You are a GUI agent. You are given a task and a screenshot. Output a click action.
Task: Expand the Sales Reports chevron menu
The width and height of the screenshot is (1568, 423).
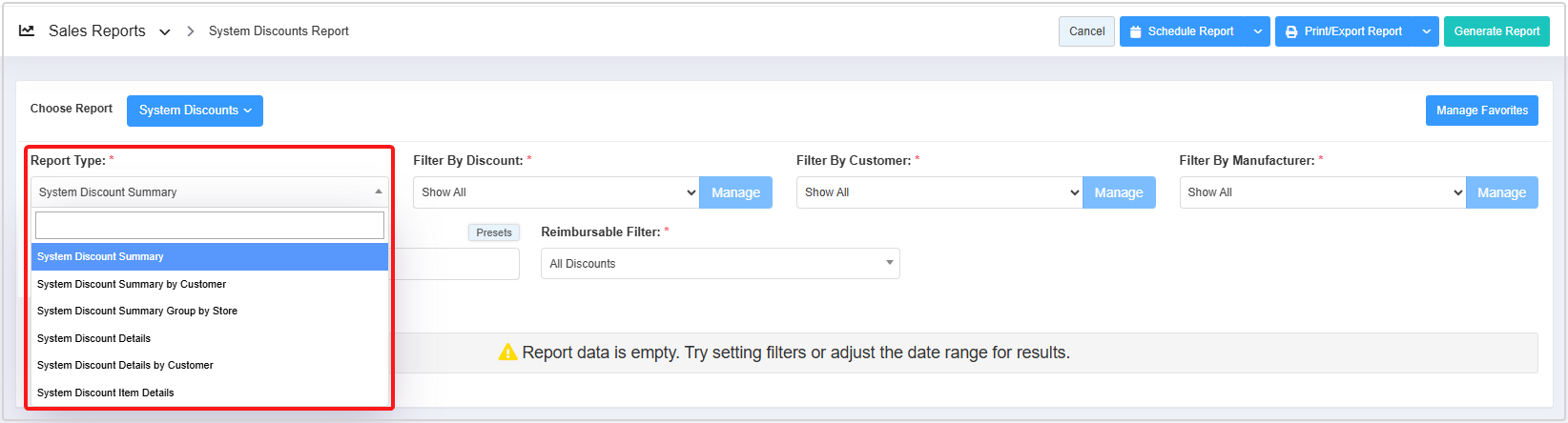165,31
